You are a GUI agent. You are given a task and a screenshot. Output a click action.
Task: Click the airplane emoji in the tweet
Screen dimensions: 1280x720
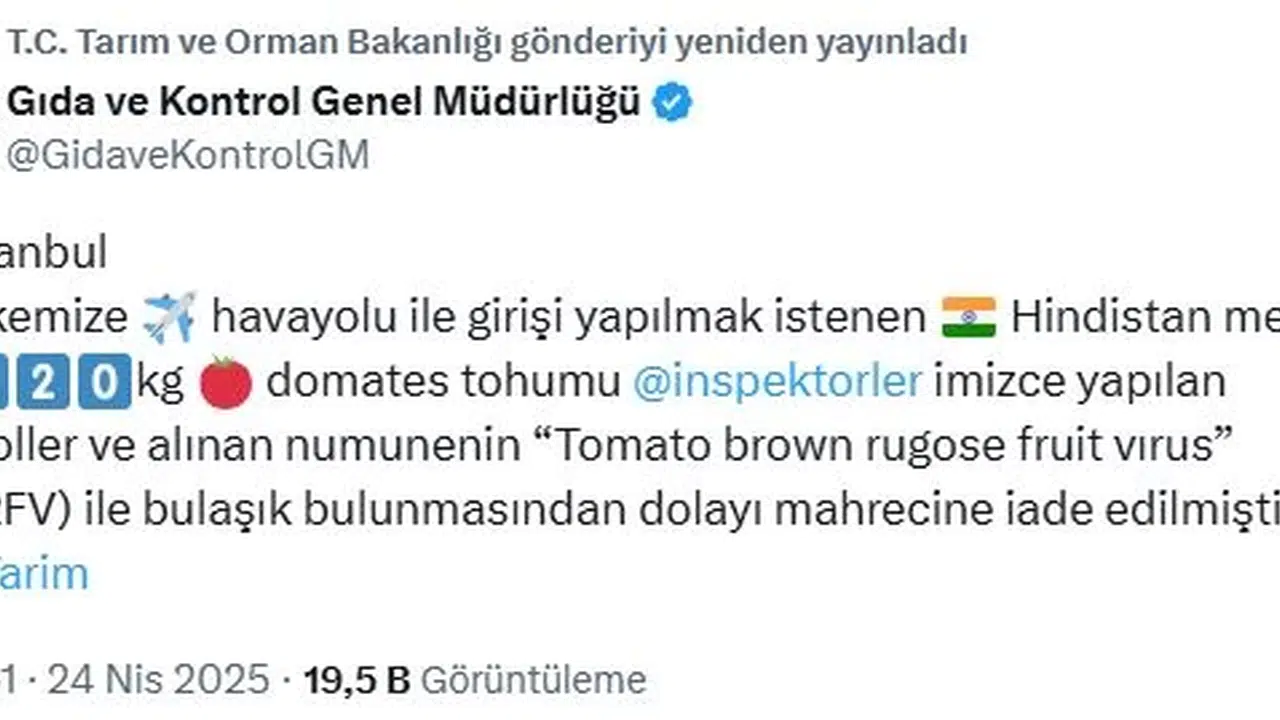[x=169, y=318]
